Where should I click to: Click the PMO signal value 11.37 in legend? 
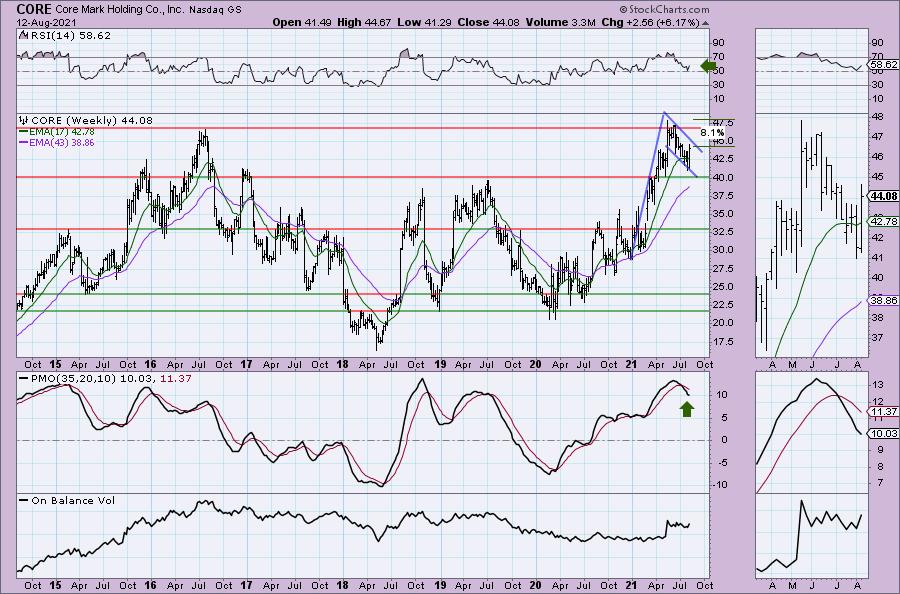point(176,379)
